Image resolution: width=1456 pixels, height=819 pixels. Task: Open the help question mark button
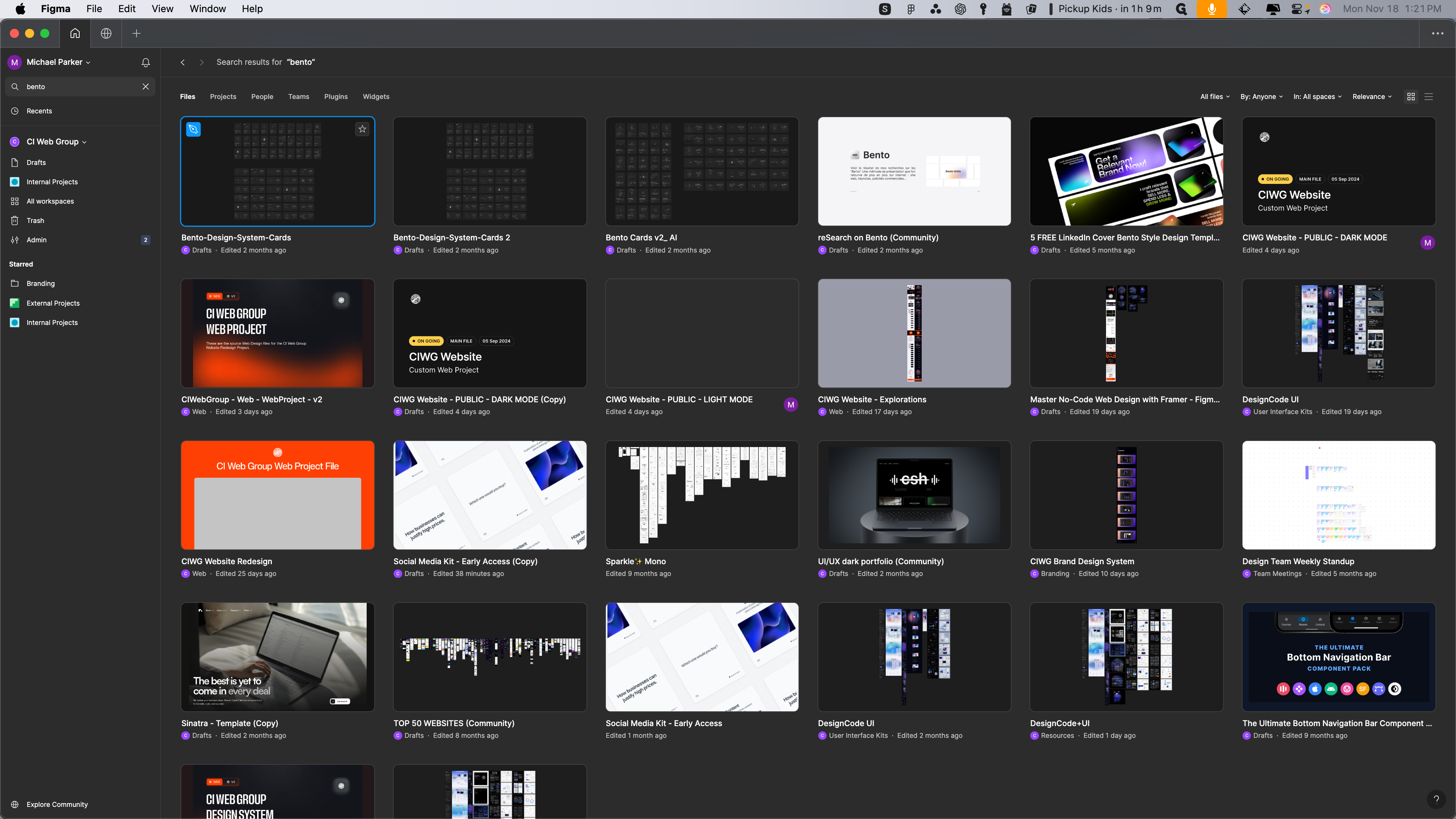(1436, 799)
